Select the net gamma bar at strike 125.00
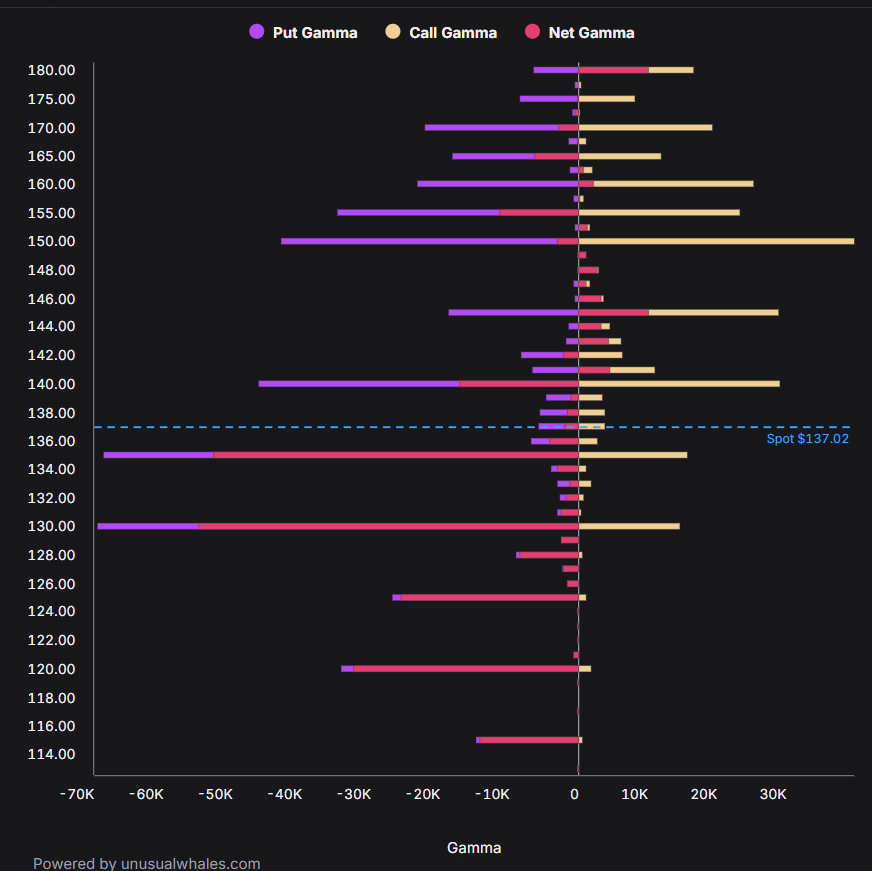This screenshot has width=872, height=871. pyautogui.click(x=490, y=597)
